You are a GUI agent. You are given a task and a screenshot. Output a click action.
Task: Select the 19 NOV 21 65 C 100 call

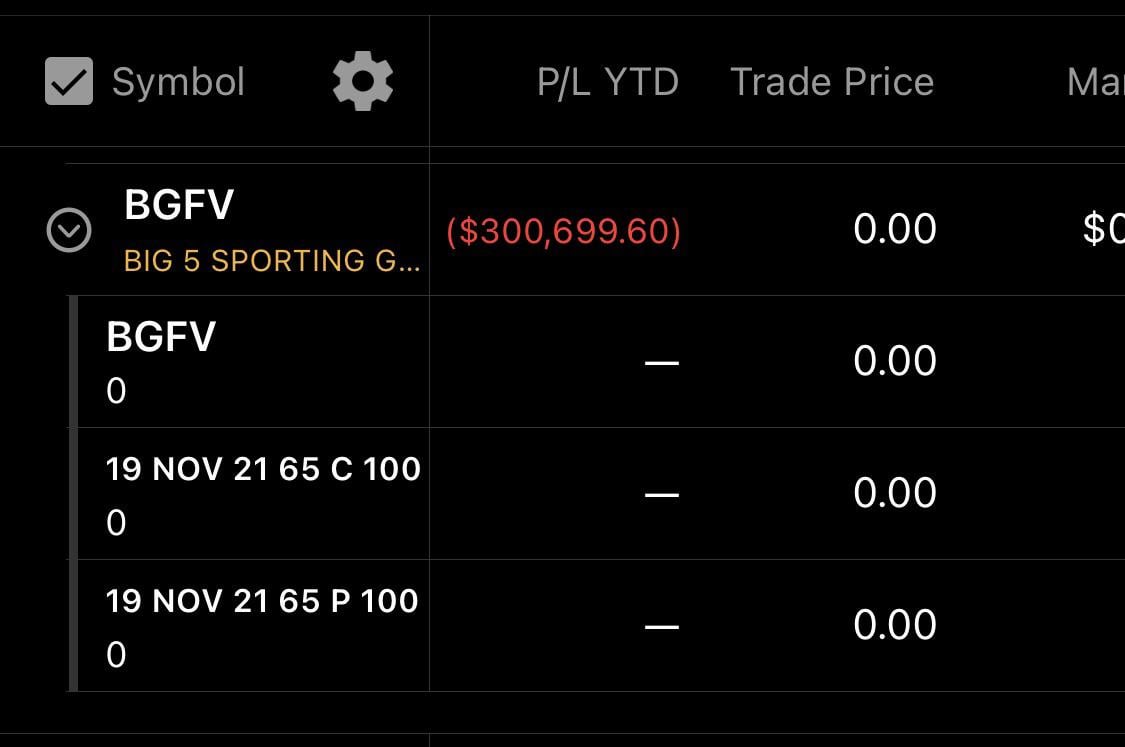(263, 469)
